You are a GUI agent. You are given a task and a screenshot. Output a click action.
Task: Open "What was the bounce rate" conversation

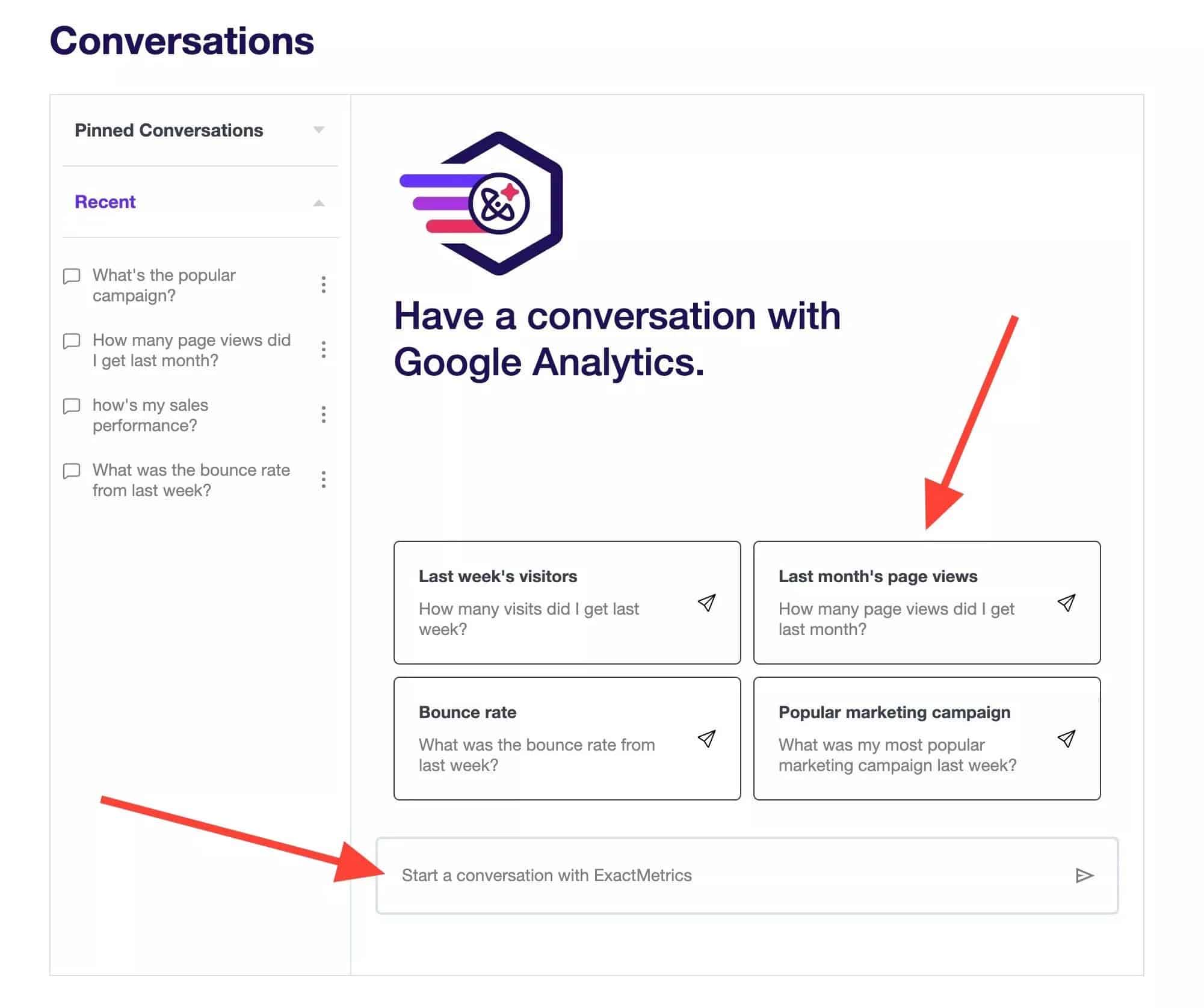click(191, 480)
